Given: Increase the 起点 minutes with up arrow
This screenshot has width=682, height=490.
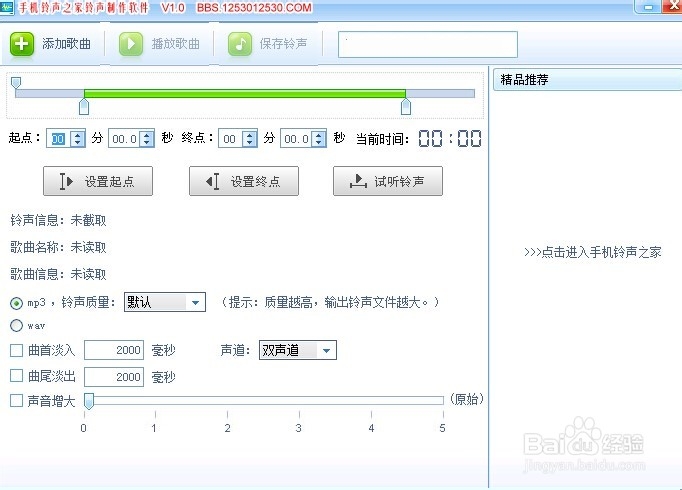Looking at the screenshot, I should pos(78,135).
